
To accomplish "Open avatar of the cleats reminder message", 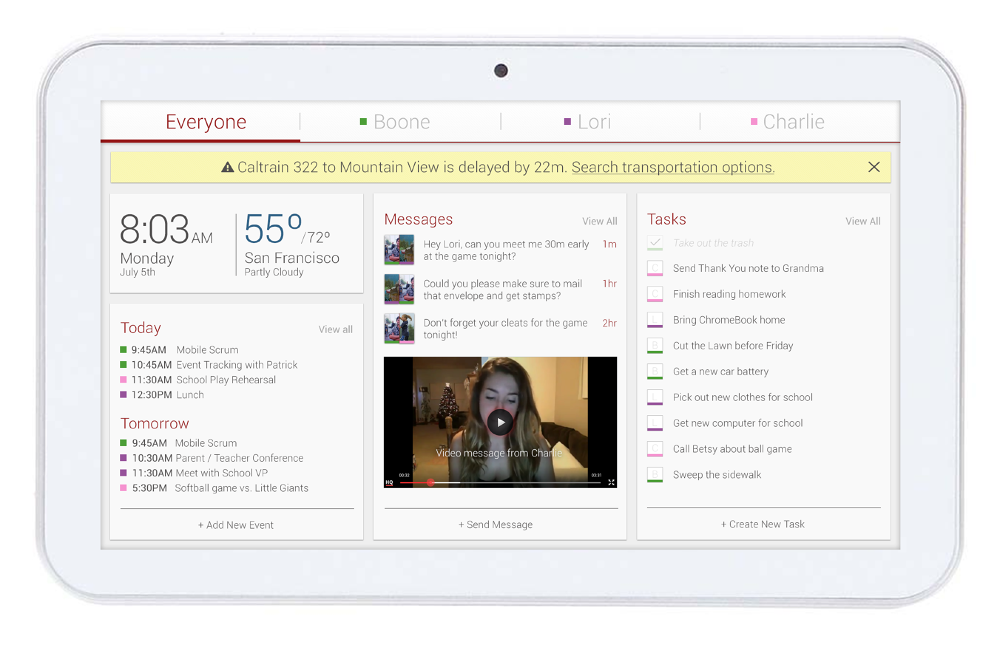I will pos(399,329).
